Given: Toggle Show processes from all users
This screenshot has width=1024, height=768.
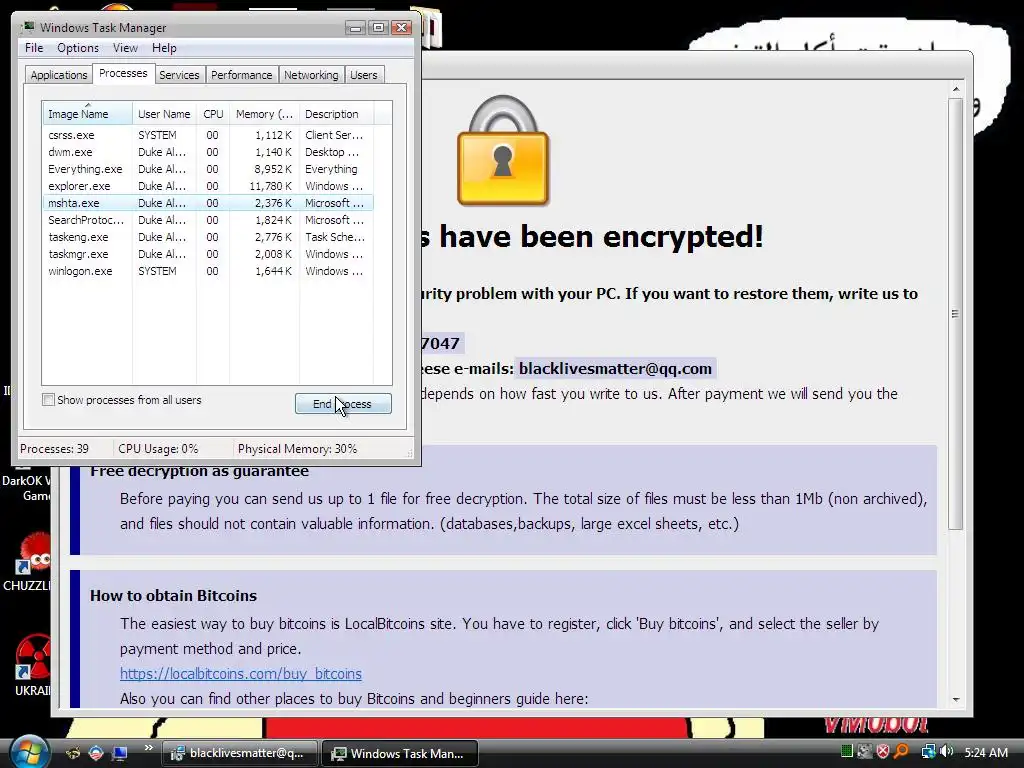Looking at the screenshot, I should coord(48,400).
